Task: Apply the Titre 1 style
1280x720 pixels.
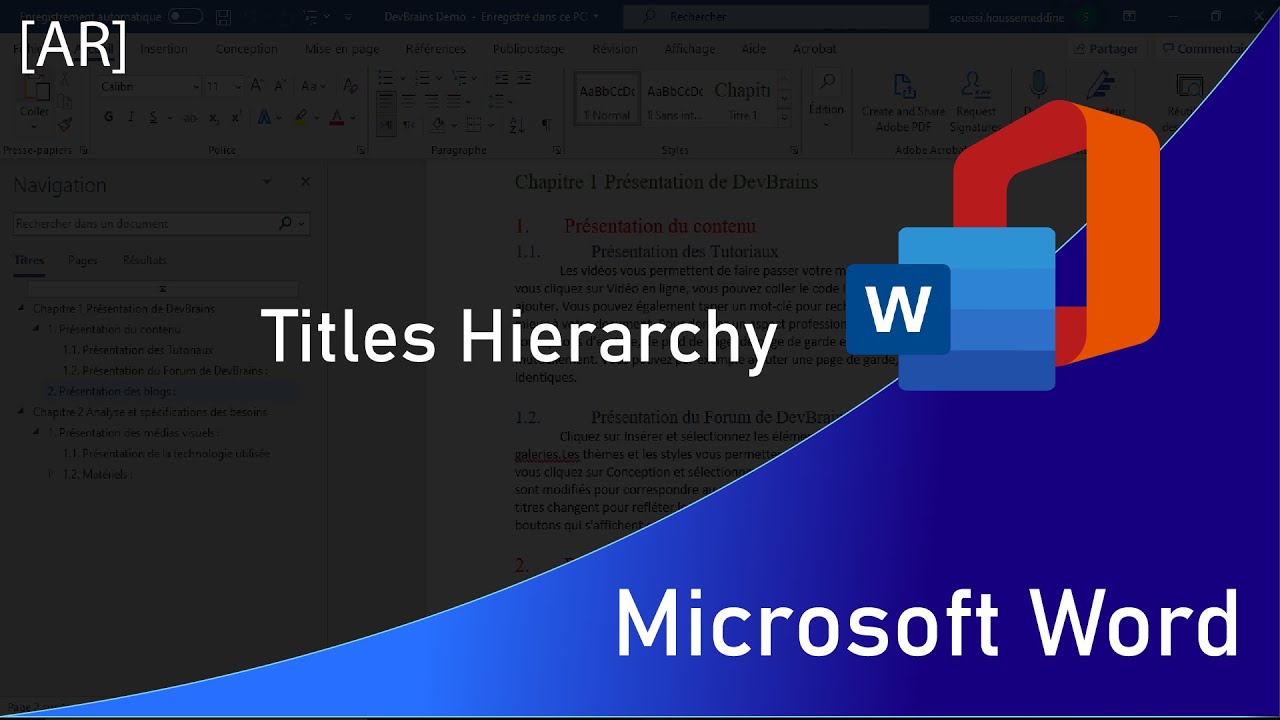Action: point(742,100)
